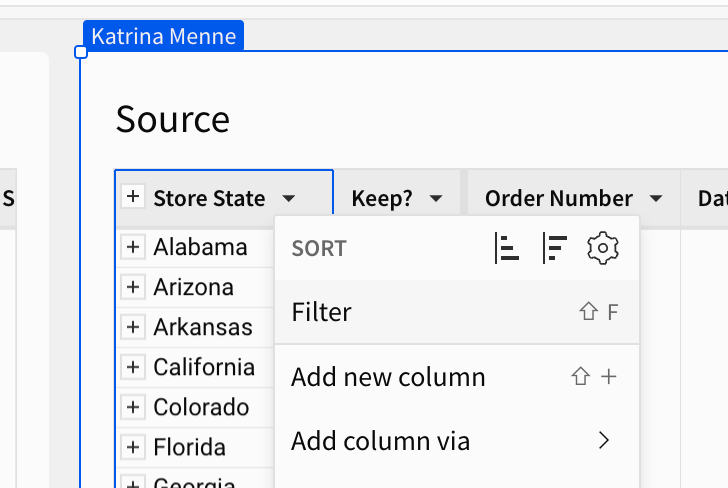
Task: Click the Order Number column header label
Action: (559, 199)
